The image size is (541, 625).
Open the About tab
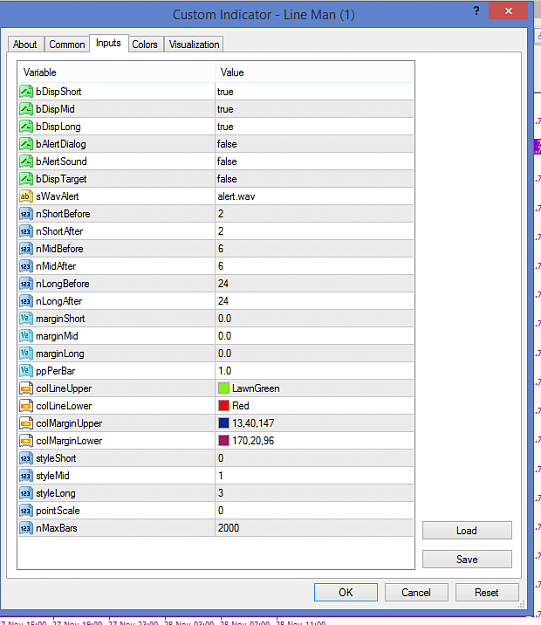pos(25,44)
